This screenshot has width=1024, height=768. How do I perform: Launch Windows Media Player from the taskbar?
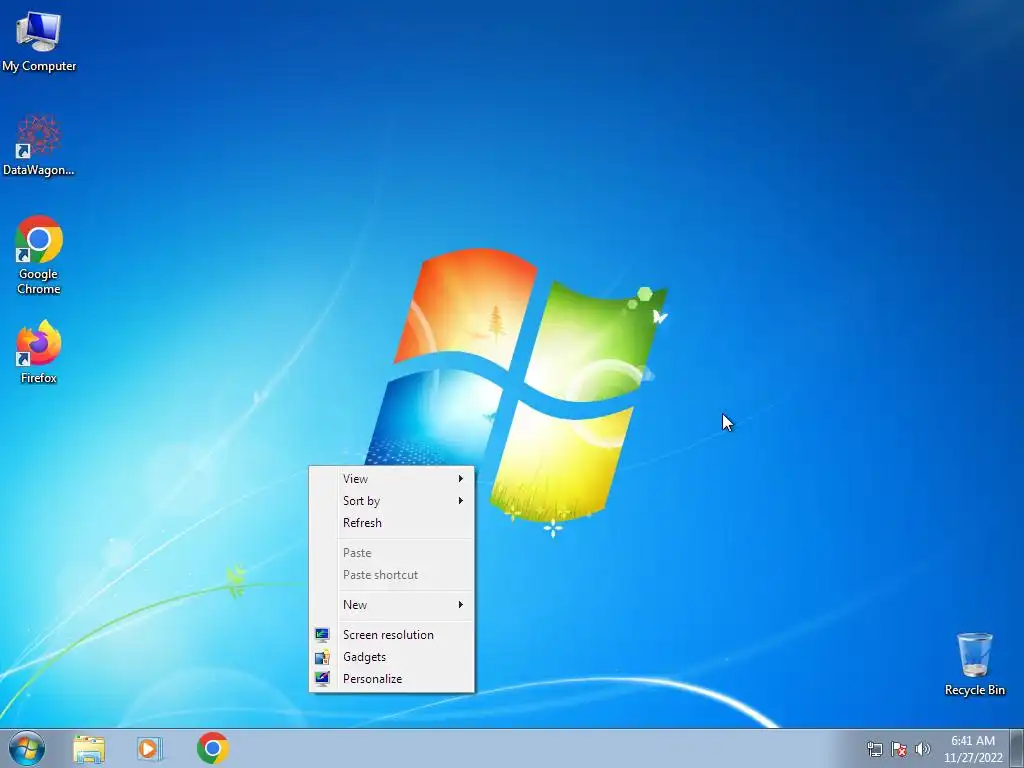point(150,749)
